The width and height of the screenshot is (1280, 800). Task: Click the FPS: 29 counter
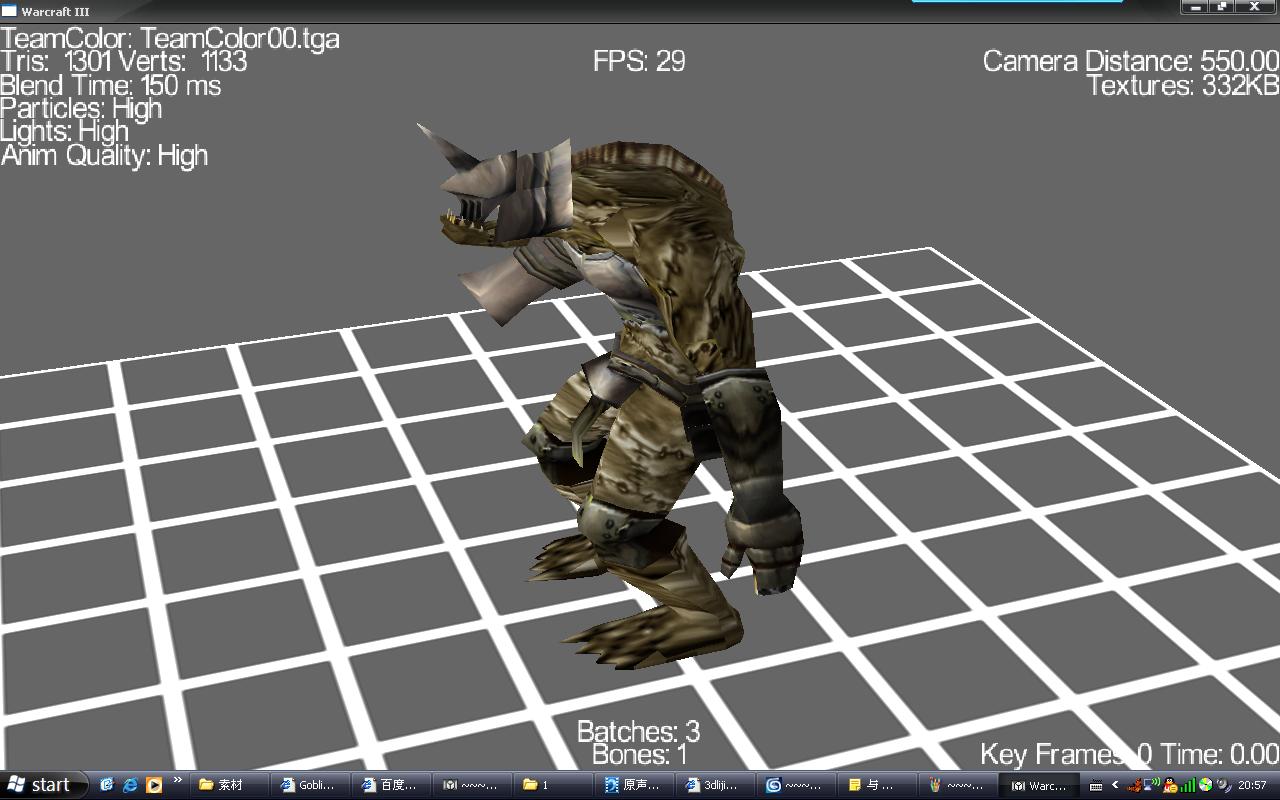(639, 61)
